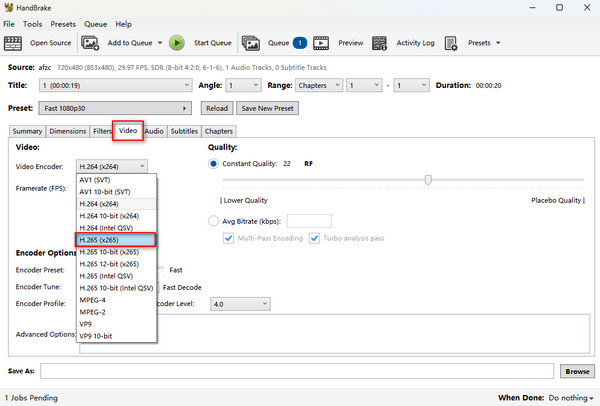This screenshot has height=406, width=600.
Task: Click the Browse button
Action: [577, 371]
